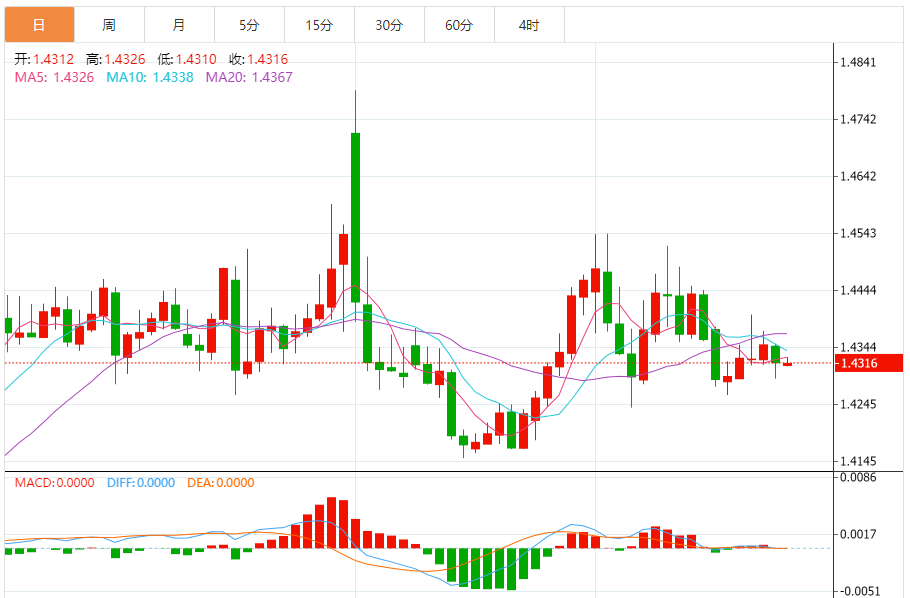The width and height of the screenshot is (910, 598).
Task: Click the 开 open price 1.4312
Action: [x=45, y=59]
